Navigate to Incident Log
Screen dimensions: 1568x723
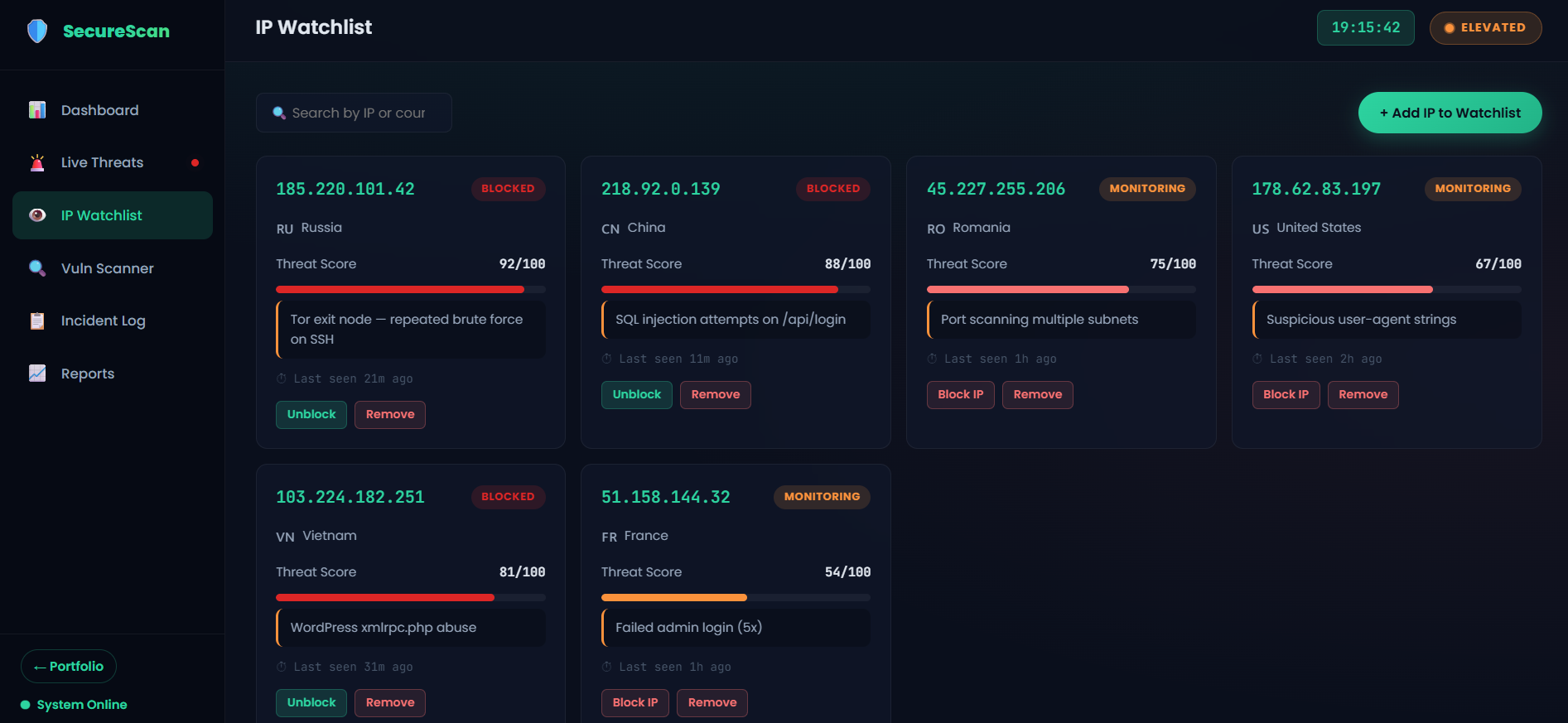click(x=113, y=321)
